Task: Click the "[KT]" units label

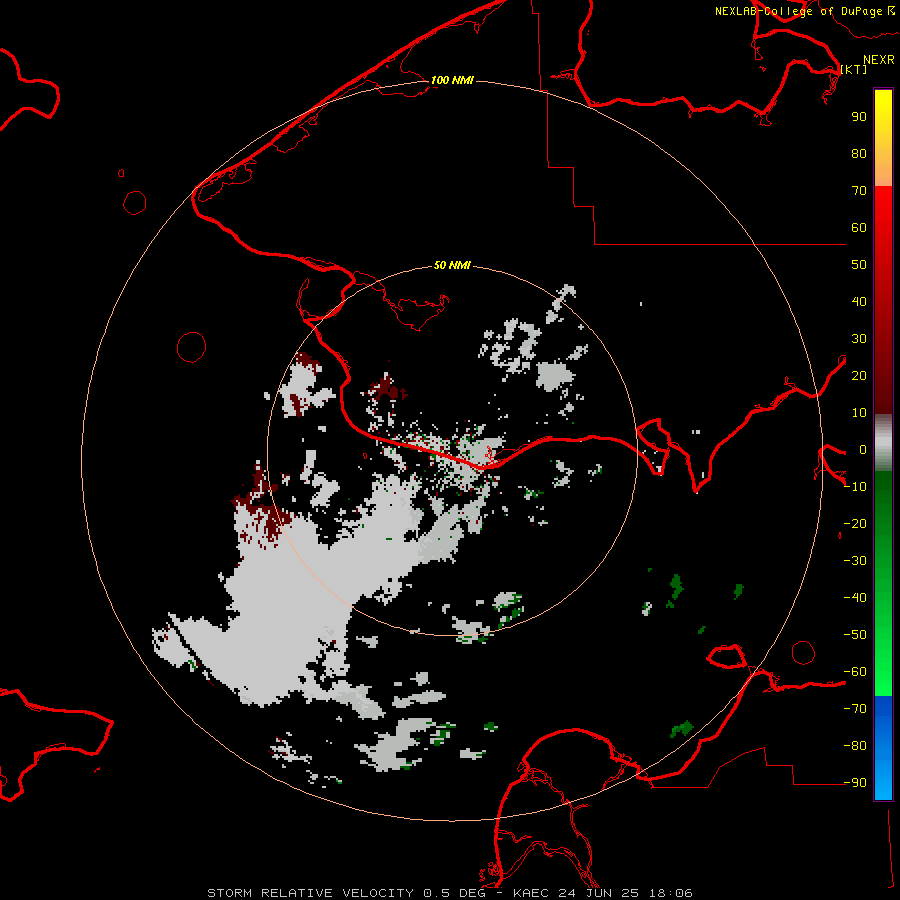Action: coord(854,69)
